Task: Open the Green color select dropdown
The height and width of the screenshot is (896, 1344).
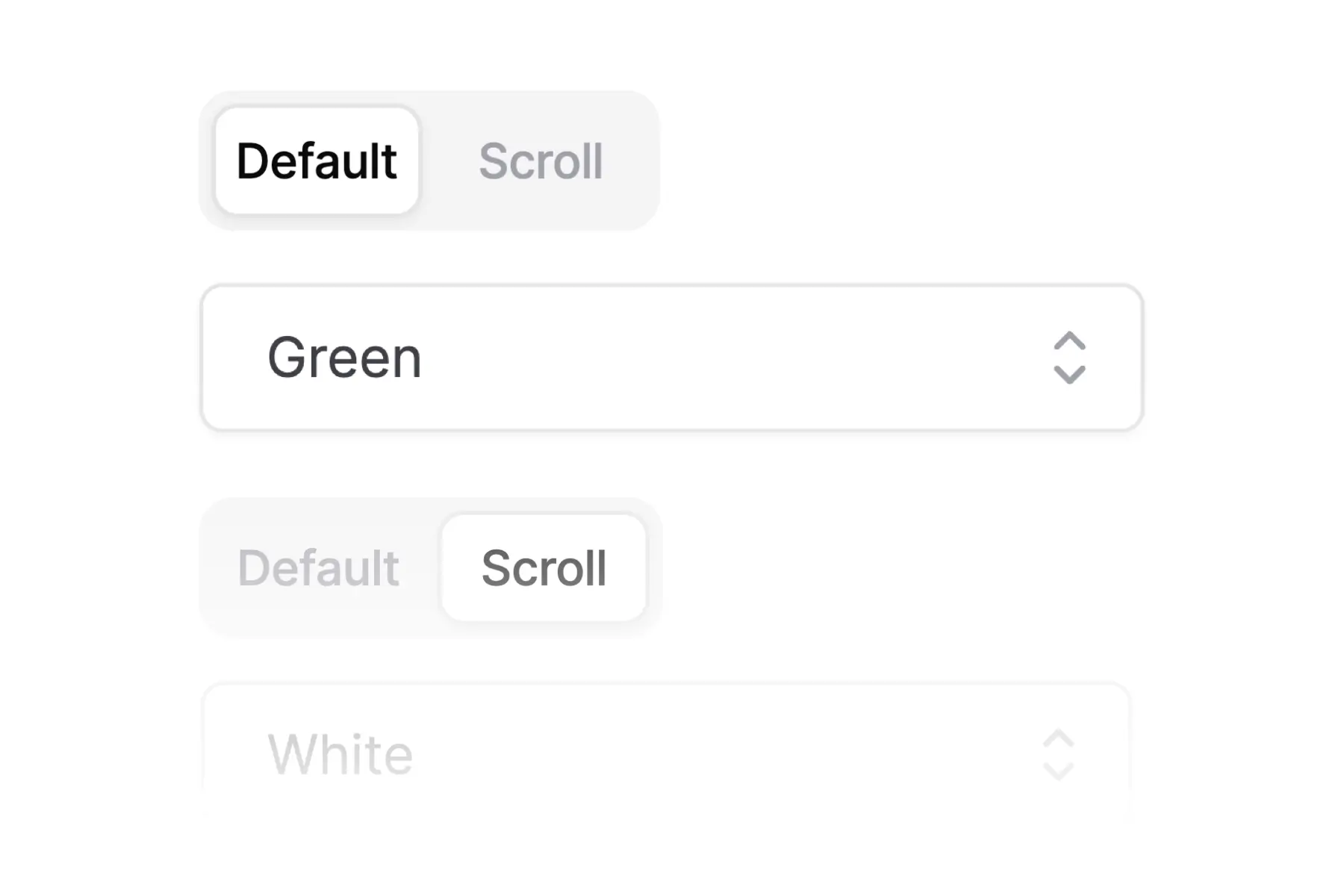Action: point(672,358)
